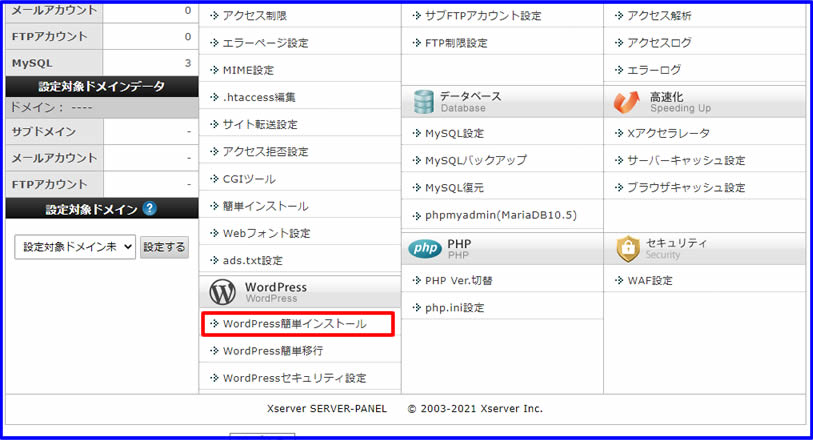Click the セキュリティ section heading
This screenshot has height=440, width=813.
[677, 243]
